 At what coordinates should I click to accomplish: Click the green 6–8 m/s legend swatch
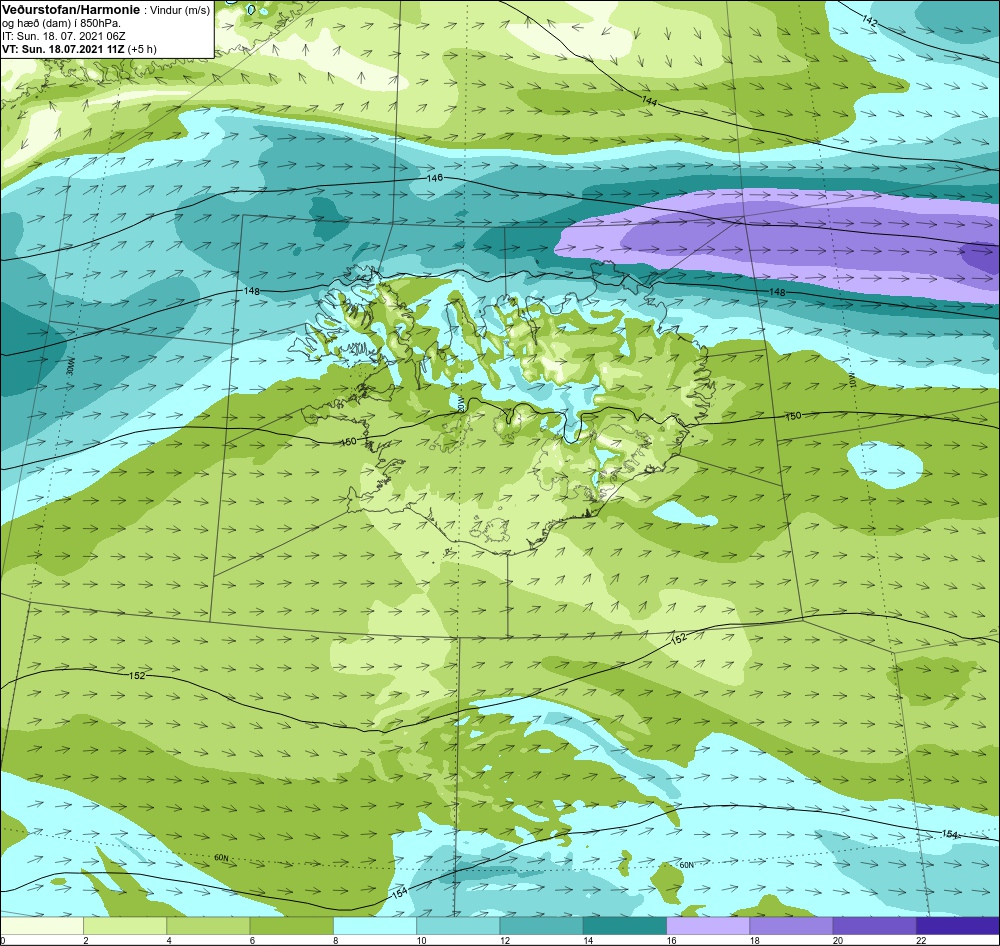click(x=291, y=926)
